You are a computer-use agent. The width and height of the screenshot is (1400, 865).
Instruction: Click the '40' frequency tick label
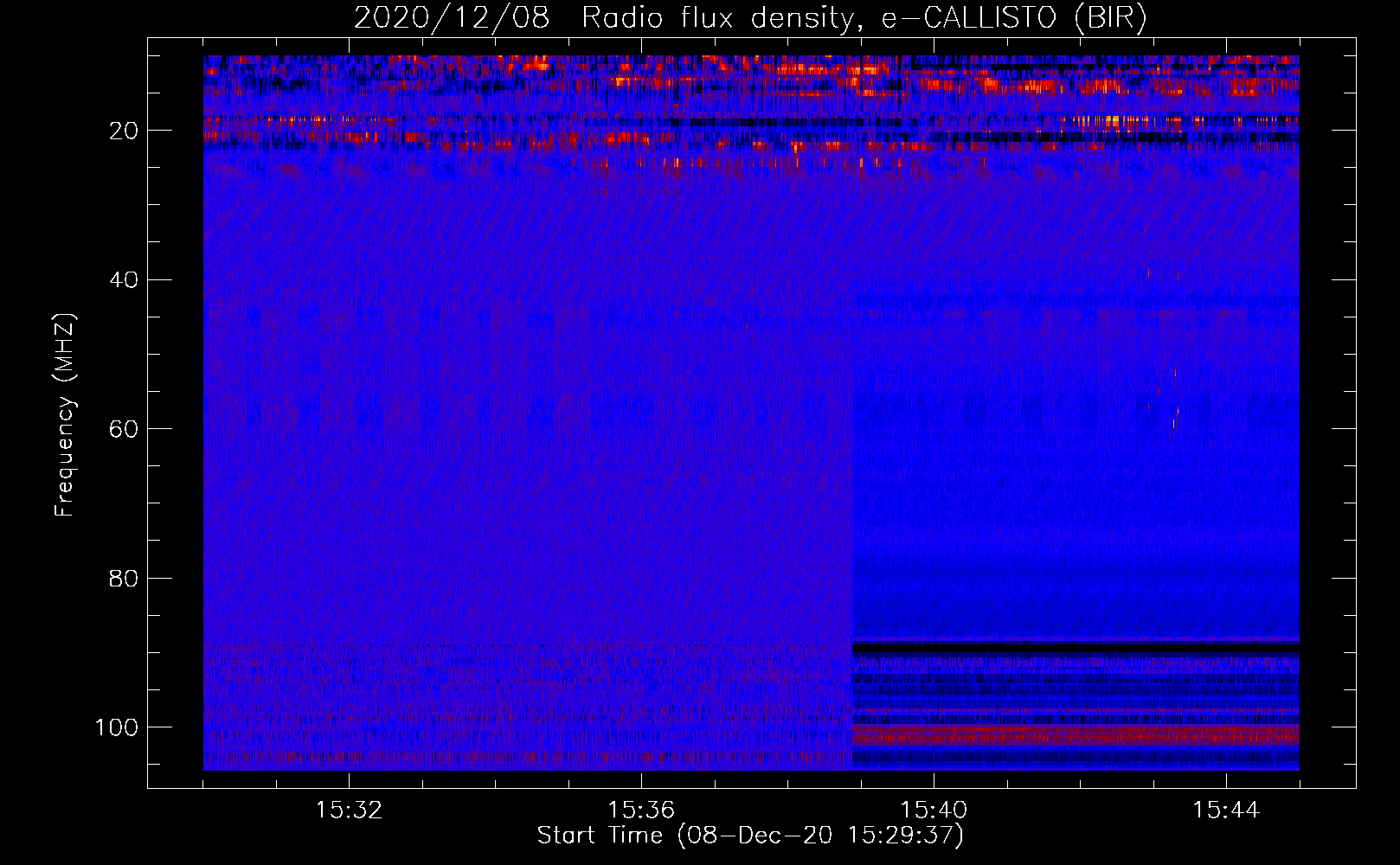(124, 280)
